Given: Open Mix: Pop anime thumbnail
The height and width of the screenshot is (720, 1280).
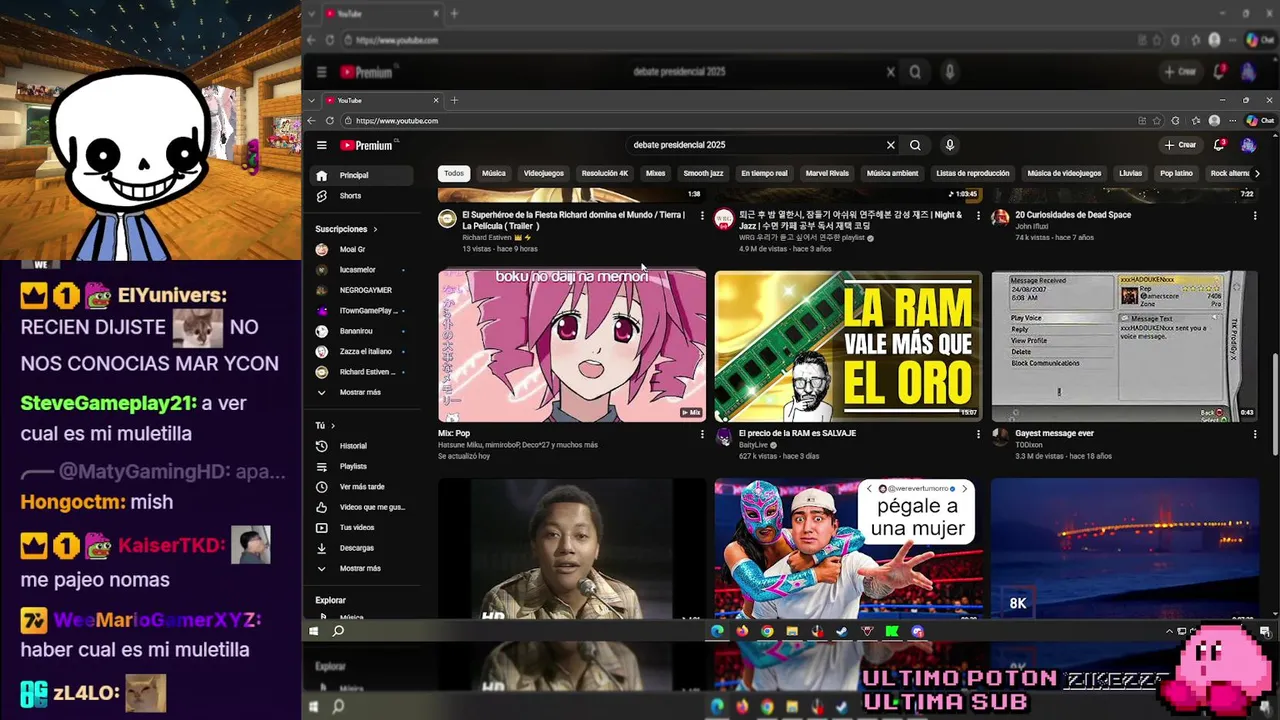Looking at the screenshot, I should 572,346.
